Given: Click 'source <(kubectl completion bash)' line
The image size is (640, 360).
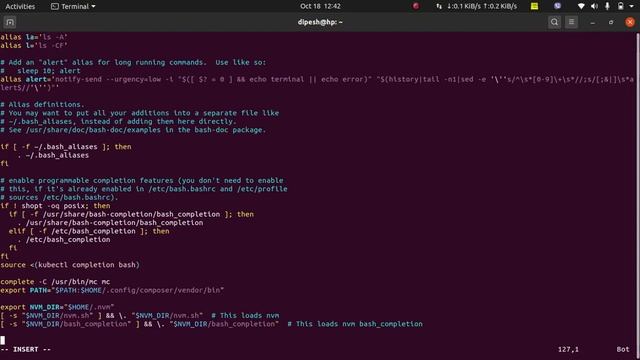Looking at the screenshot, I should [70, 265].
